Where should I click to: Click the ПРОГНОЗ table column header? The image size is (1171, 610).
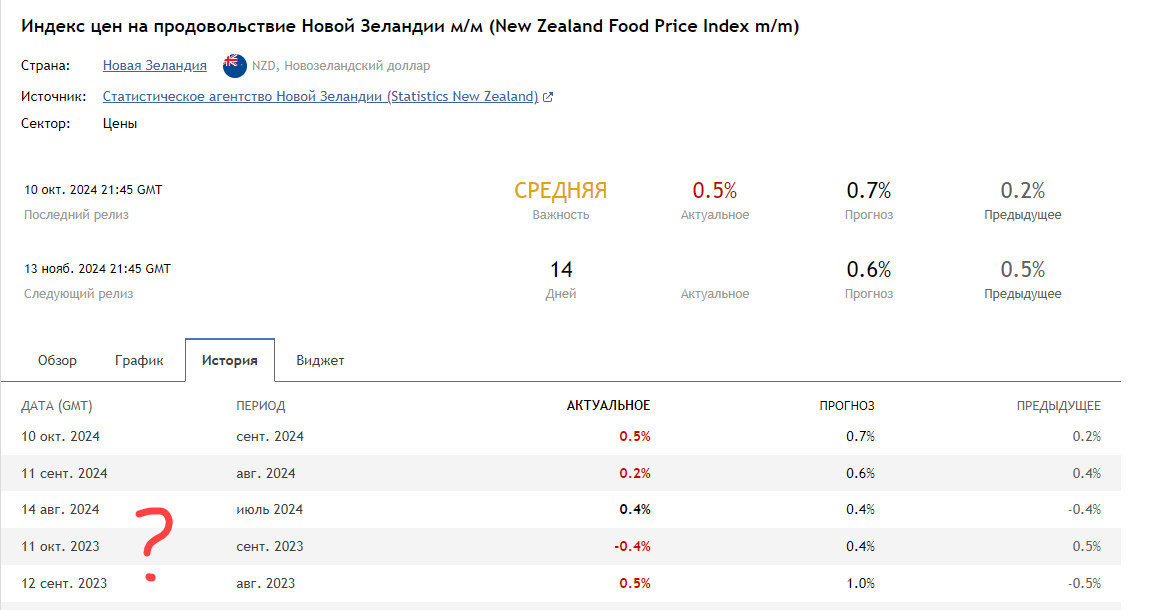click(847, 406)
